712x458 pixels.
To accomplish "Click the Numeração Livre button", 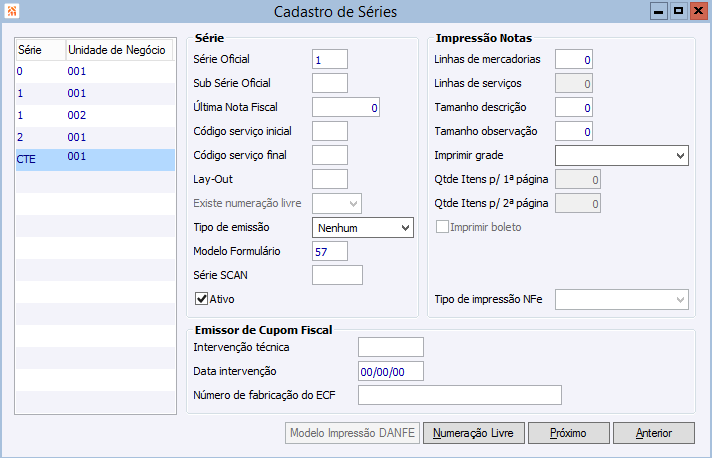I will (x=473, y=433).
